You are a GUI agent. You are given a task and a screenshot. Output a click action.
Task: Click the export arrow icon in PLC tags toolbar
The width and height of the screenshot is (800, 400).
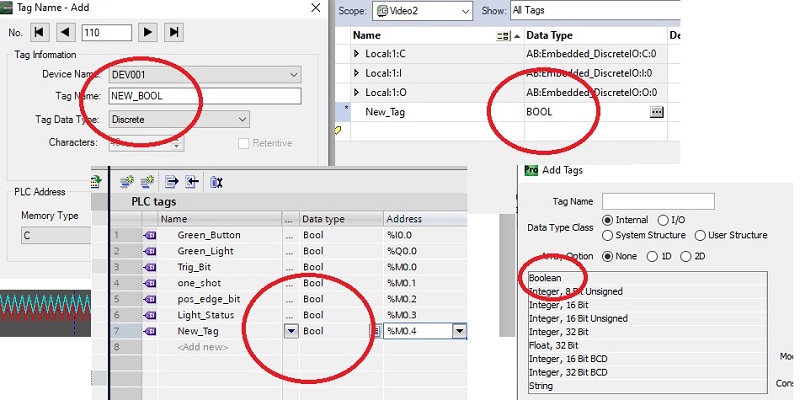(x=172, y=181)
